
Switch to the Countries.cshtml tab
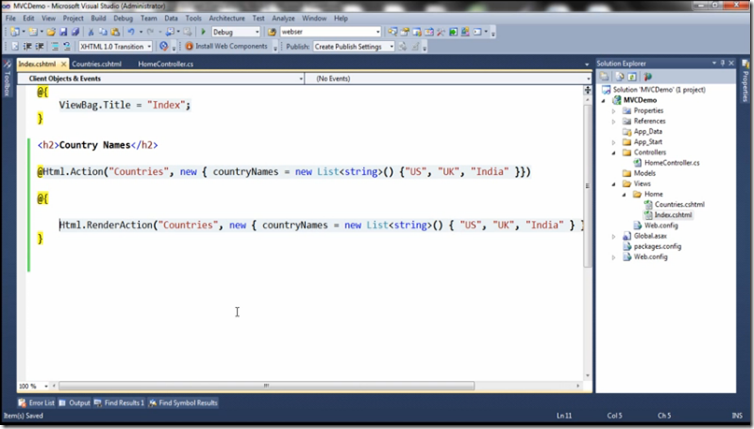pyautogui.click(x=97, y=63)
